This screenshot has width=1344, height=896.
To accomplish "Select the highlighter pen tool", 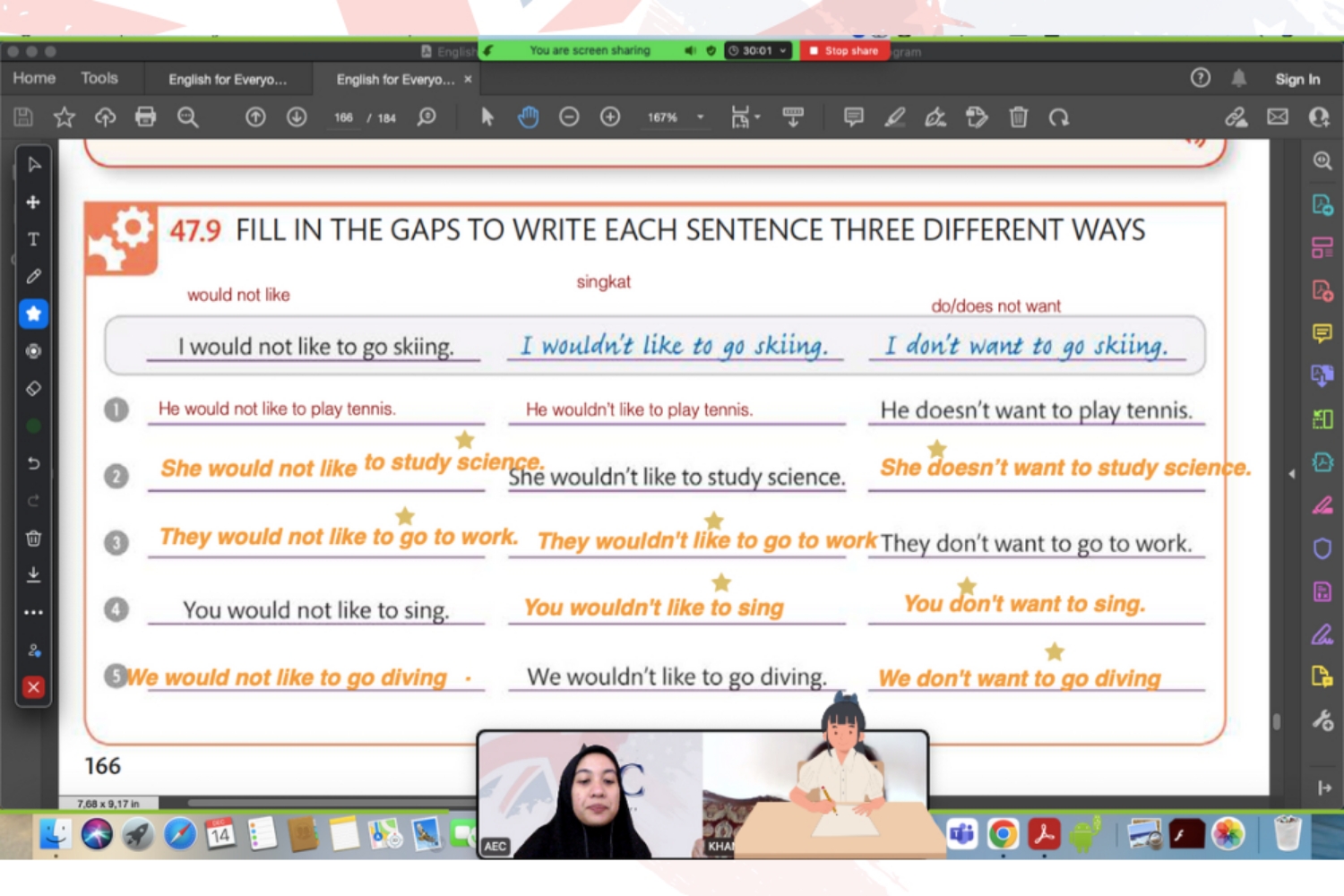I will (x=894, y=116).
